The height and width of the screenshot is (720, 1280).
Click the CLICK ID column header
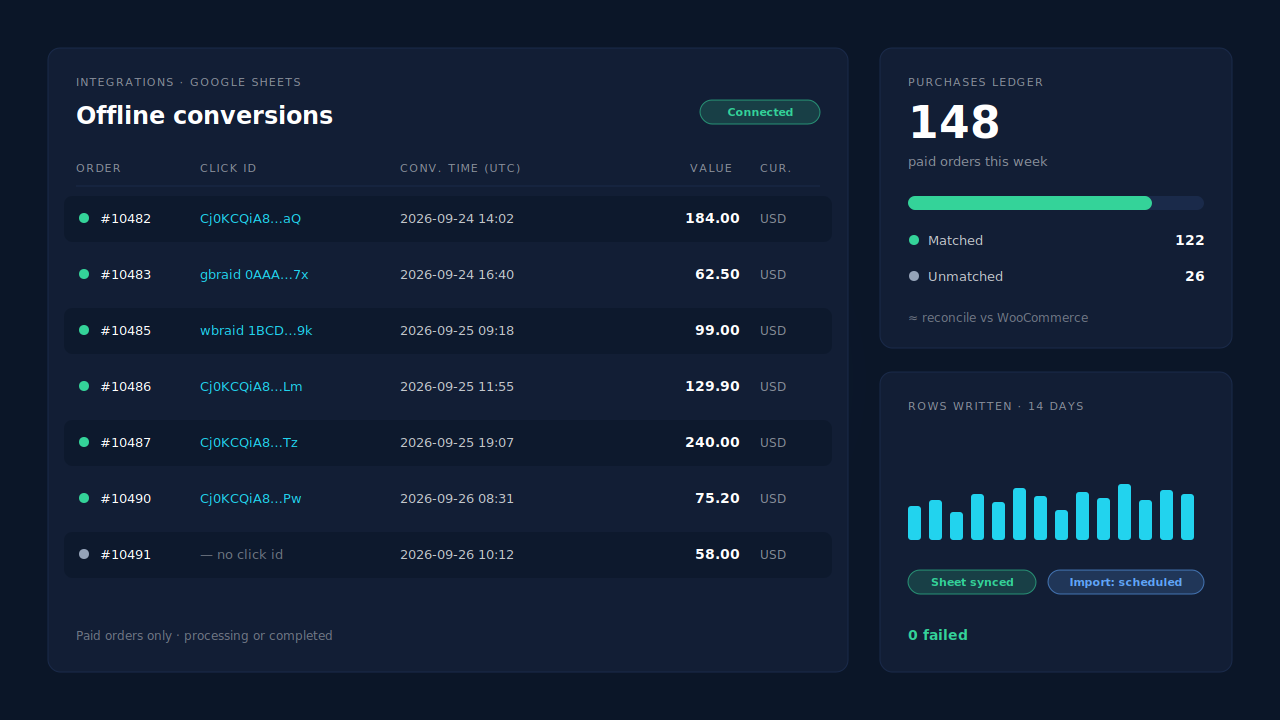click(228, 168)
